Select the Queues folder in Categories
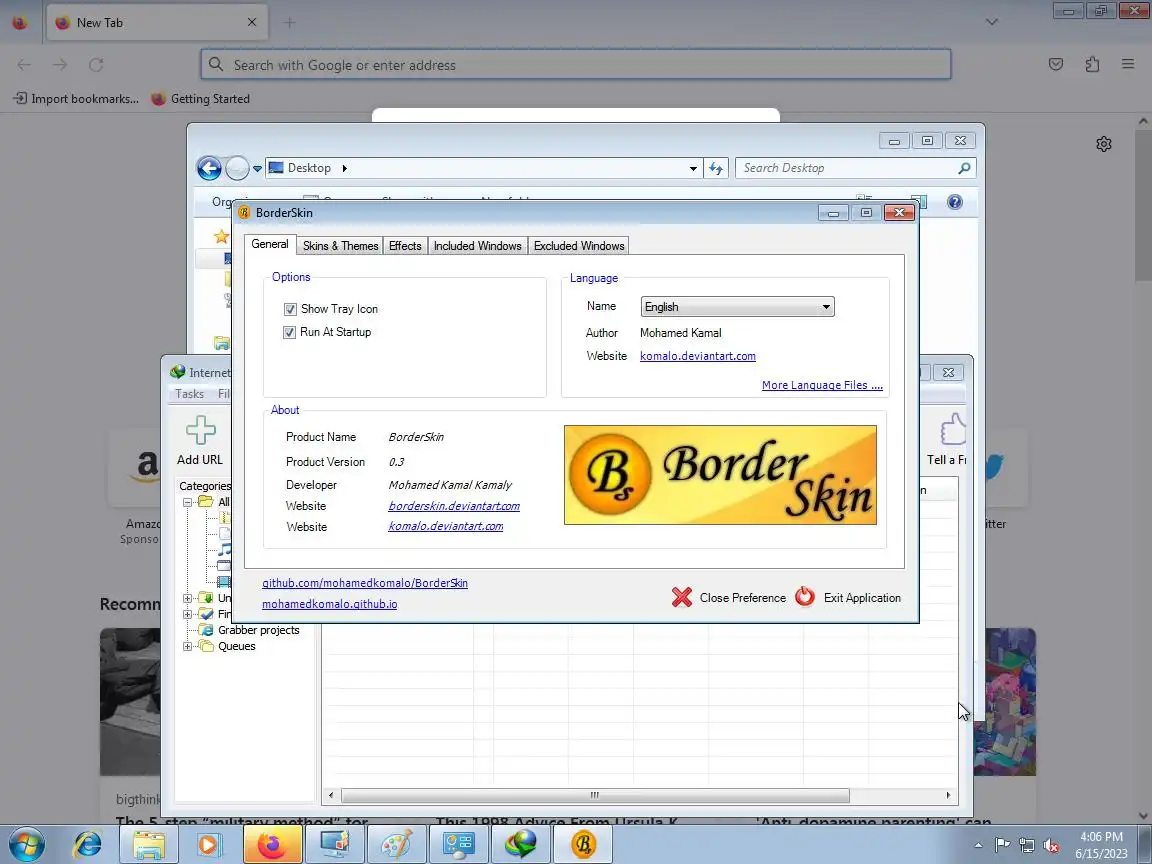Screen dimensions: 1152x864 237,647
